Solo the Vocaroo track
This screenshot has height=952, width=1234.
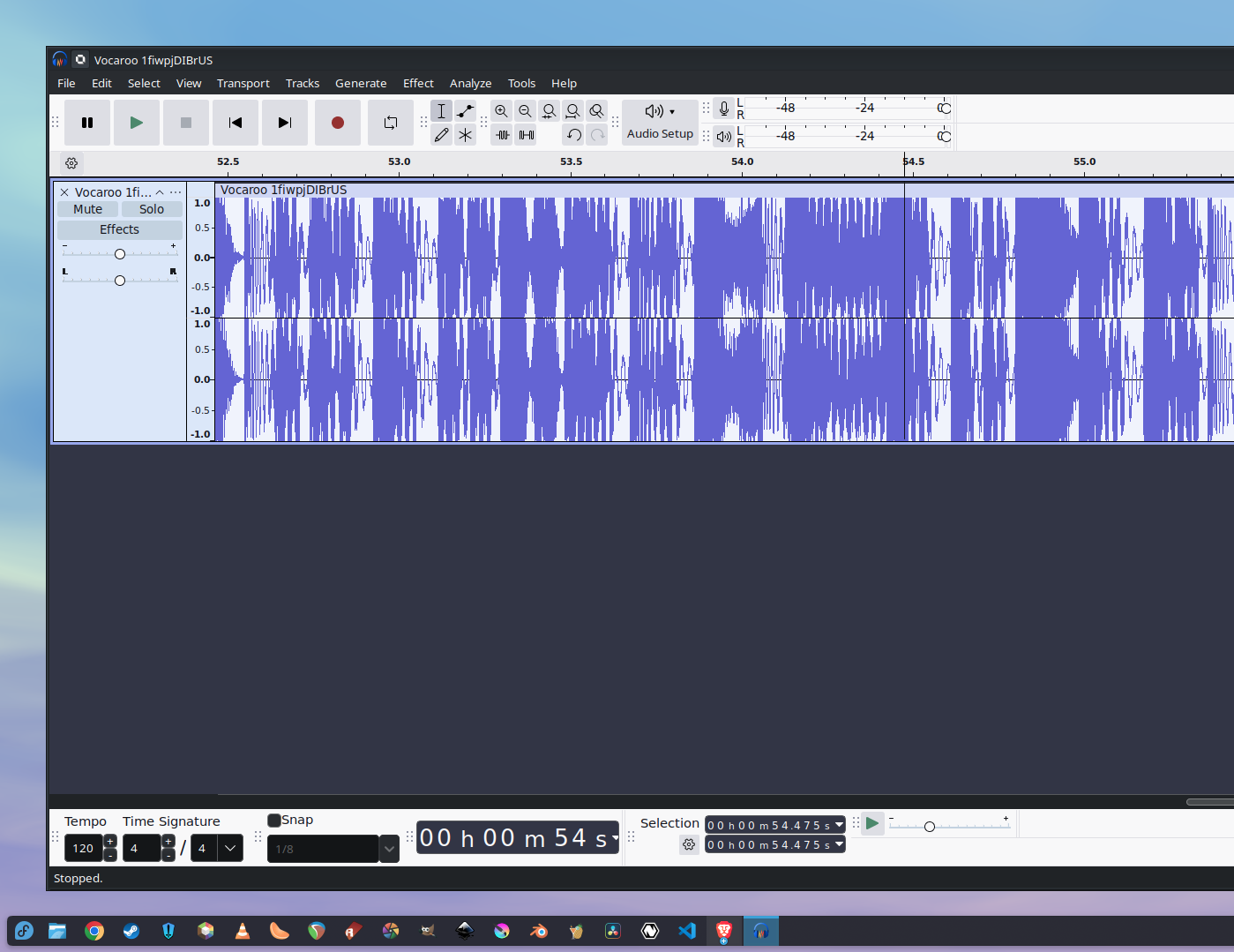[152, 209]
